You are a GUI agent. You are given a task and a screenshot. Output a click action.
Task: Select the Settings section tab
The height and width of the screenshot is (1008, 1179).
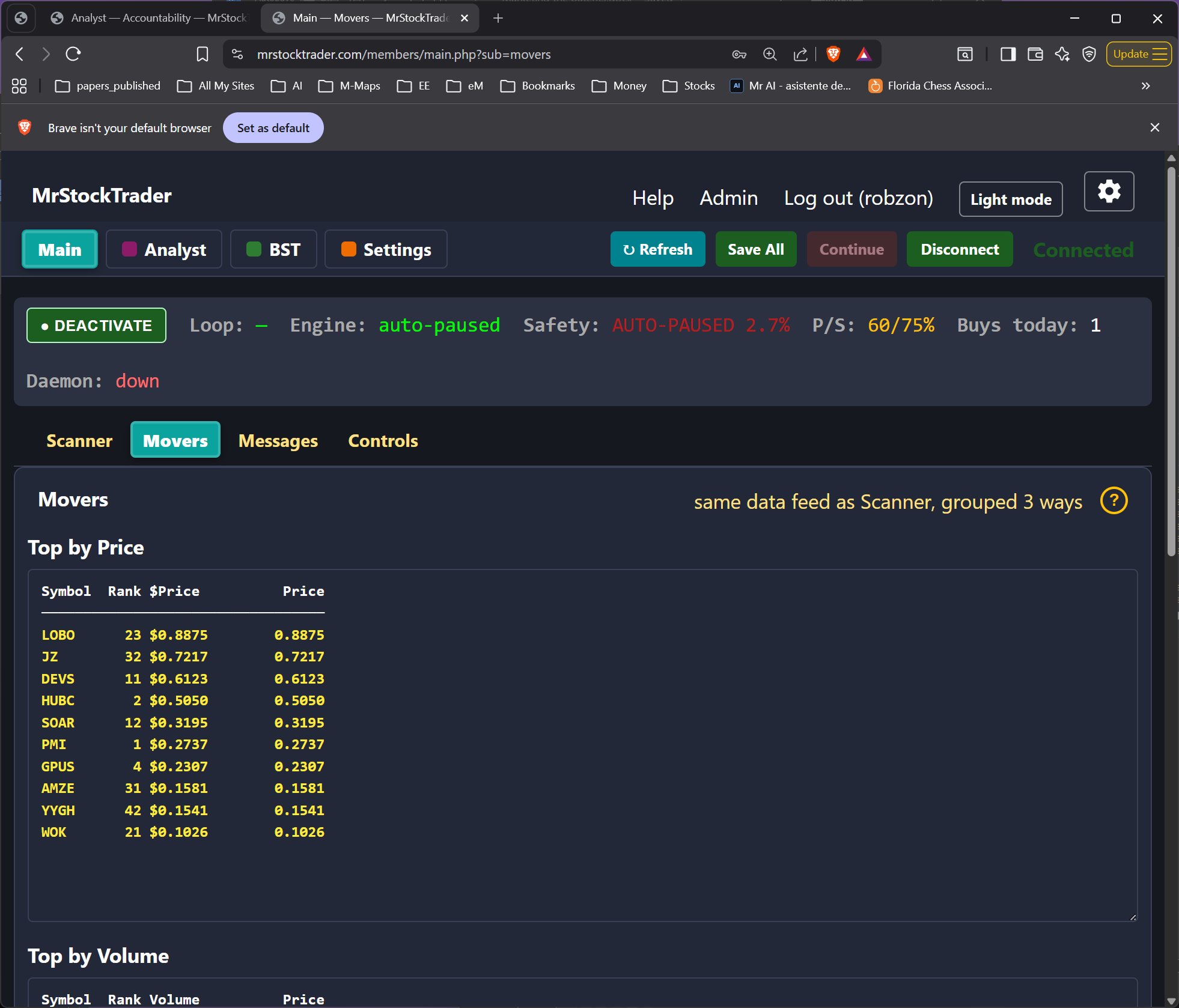[386, 249]
